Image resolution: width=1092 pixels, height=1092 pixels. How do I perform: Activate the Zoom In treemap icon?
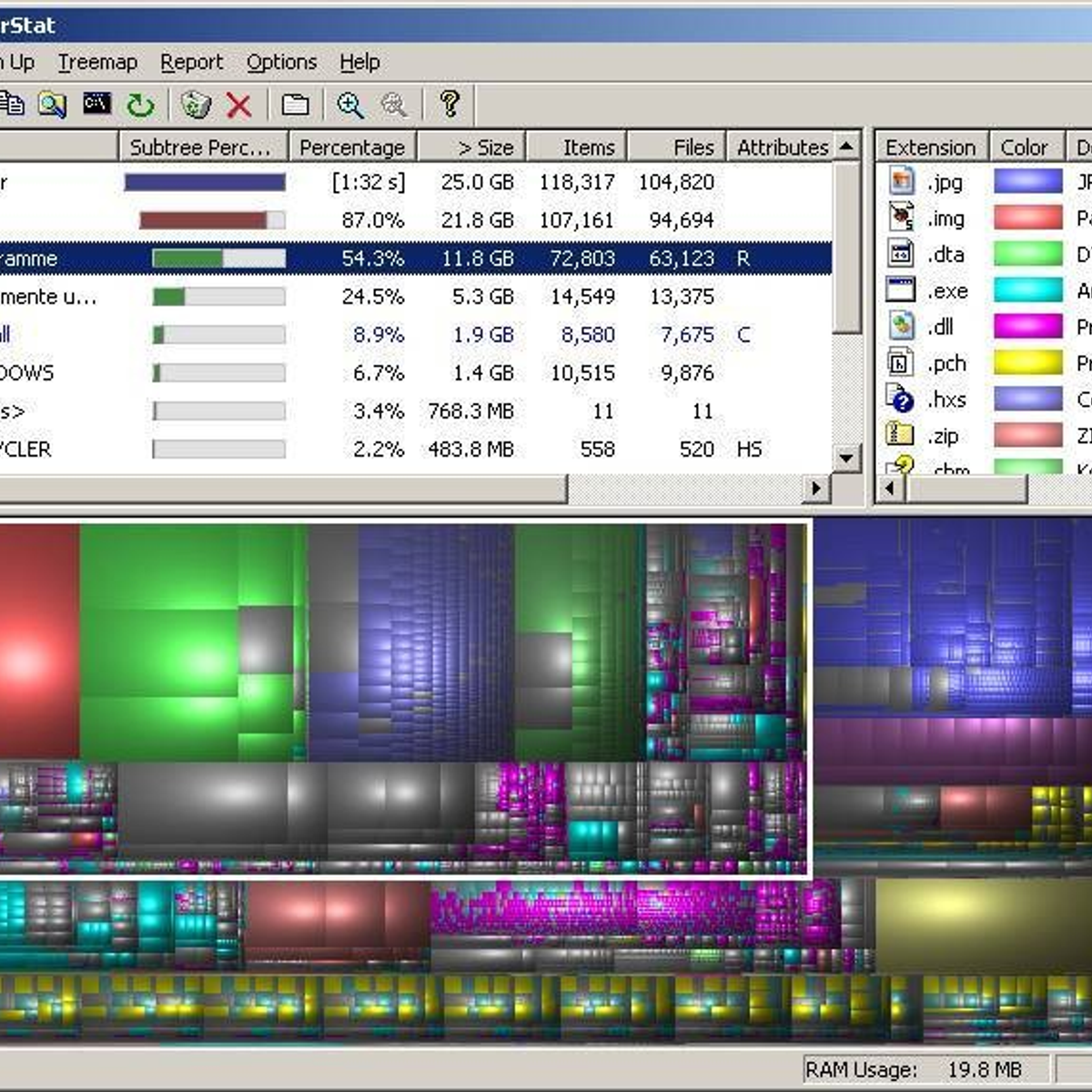350,104
